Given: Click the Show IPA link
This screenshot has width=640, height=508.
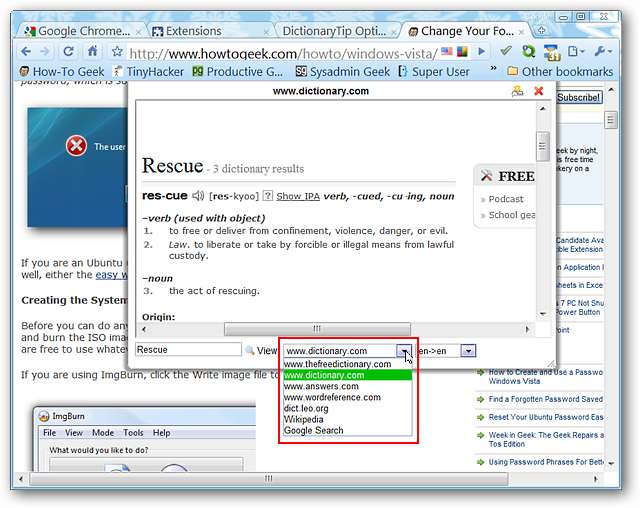Looking at the screenshot, I should pyautogui.click(x=298, y=196).
